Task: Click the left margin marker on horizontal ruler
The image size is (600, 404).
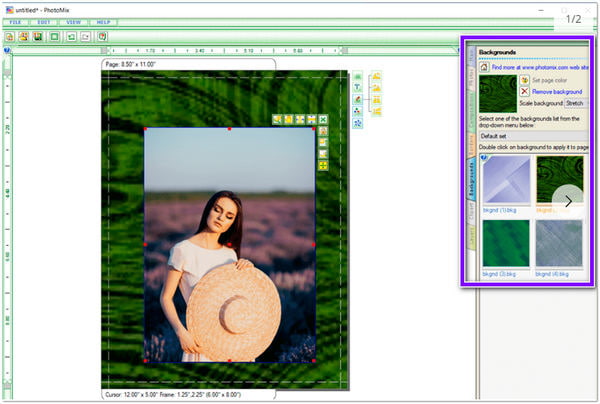Action: pyautogui.click(x=104, y=50)
